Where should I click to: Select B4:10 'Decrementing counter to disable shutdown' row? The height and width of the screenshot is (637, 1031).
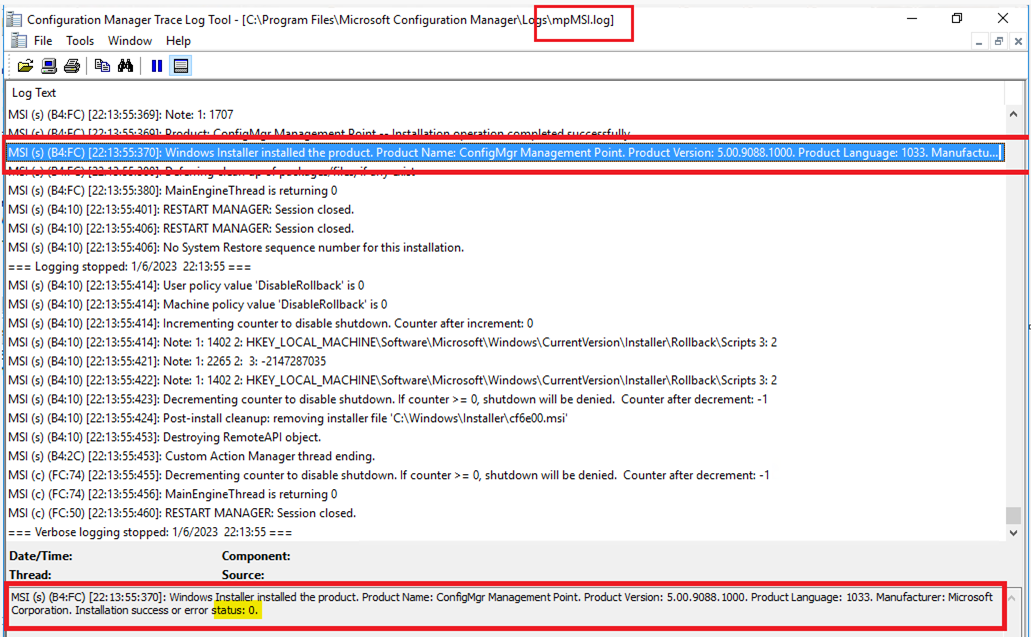tap(506, 400)
